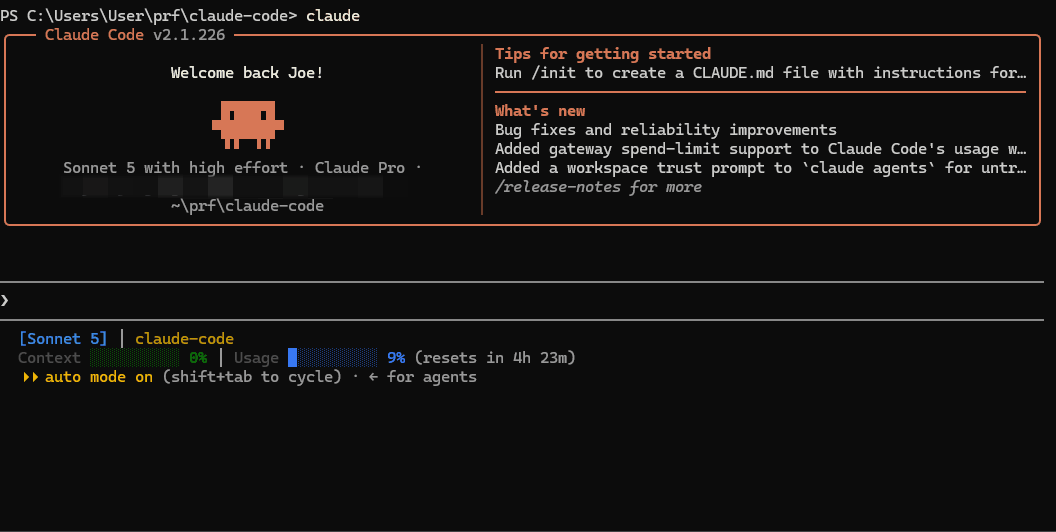Viewport: 1056px width, 532px height.
Task: Click the 9% usage percentage value
Action: pyautogui.click(x=396, y=358)
